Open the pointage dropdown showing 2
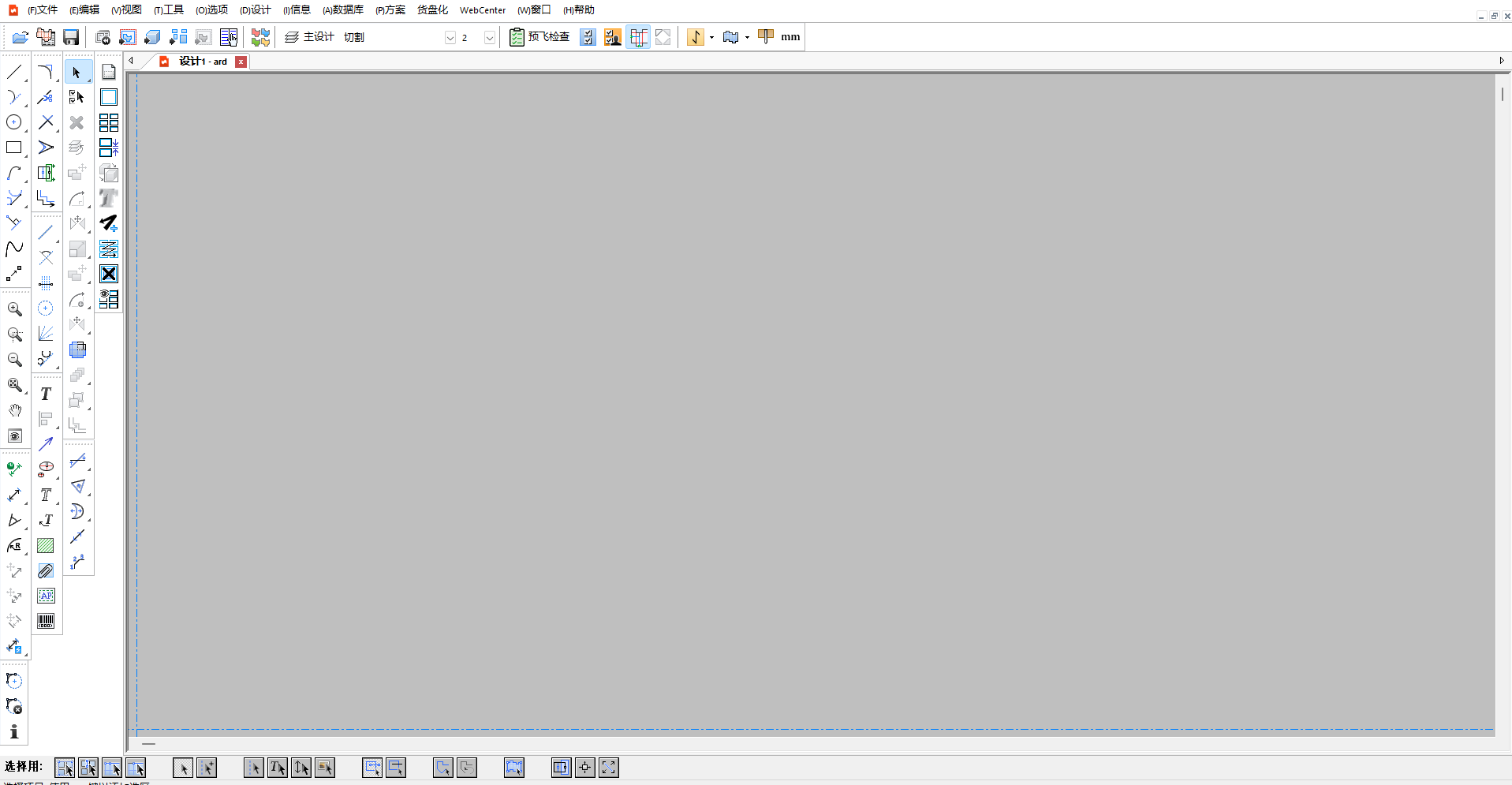This screenshot has height=785, width=1512. [x=490, y=38]
